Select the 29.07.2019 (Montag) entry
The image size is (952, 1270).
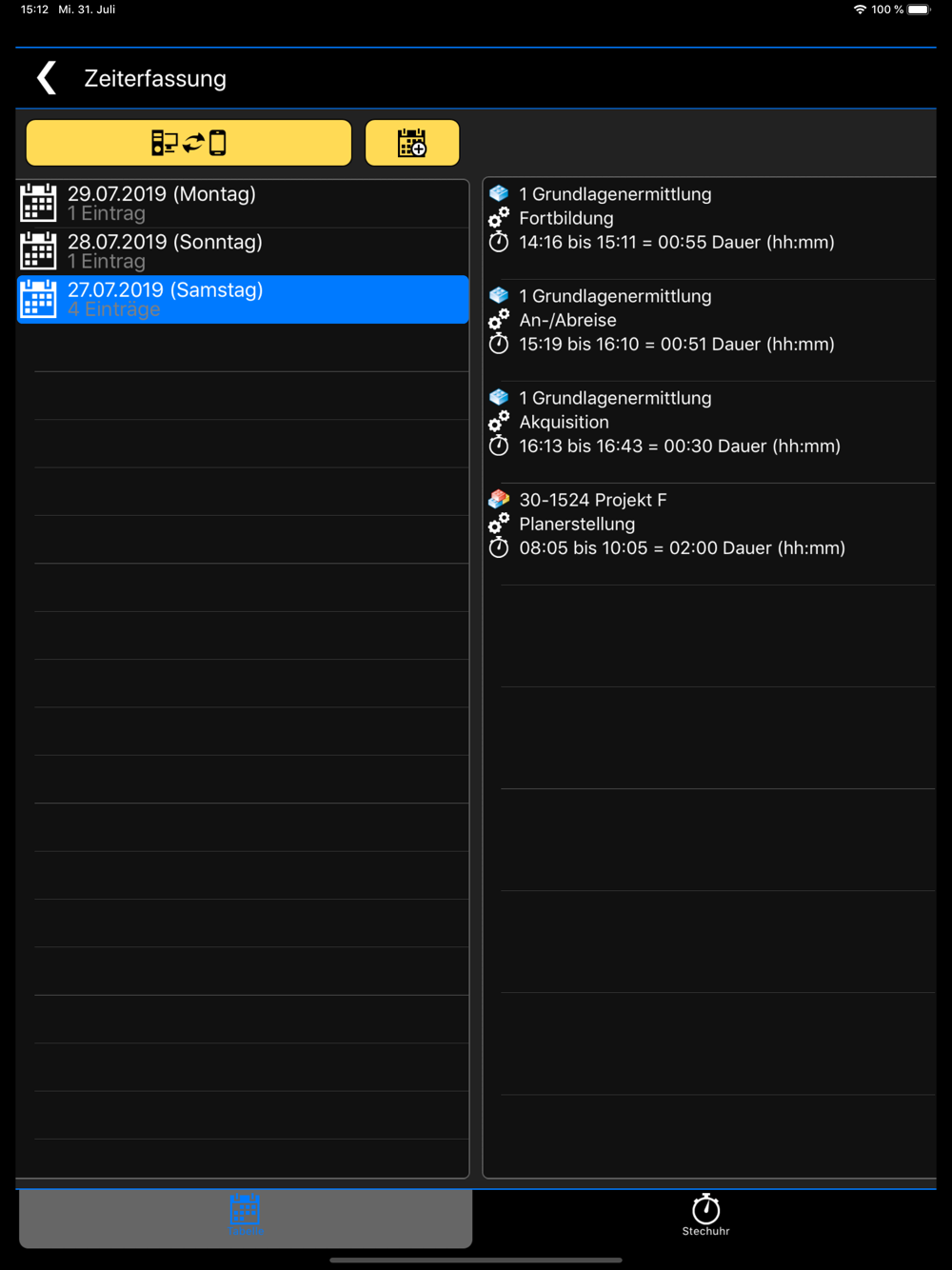point(243,204)
